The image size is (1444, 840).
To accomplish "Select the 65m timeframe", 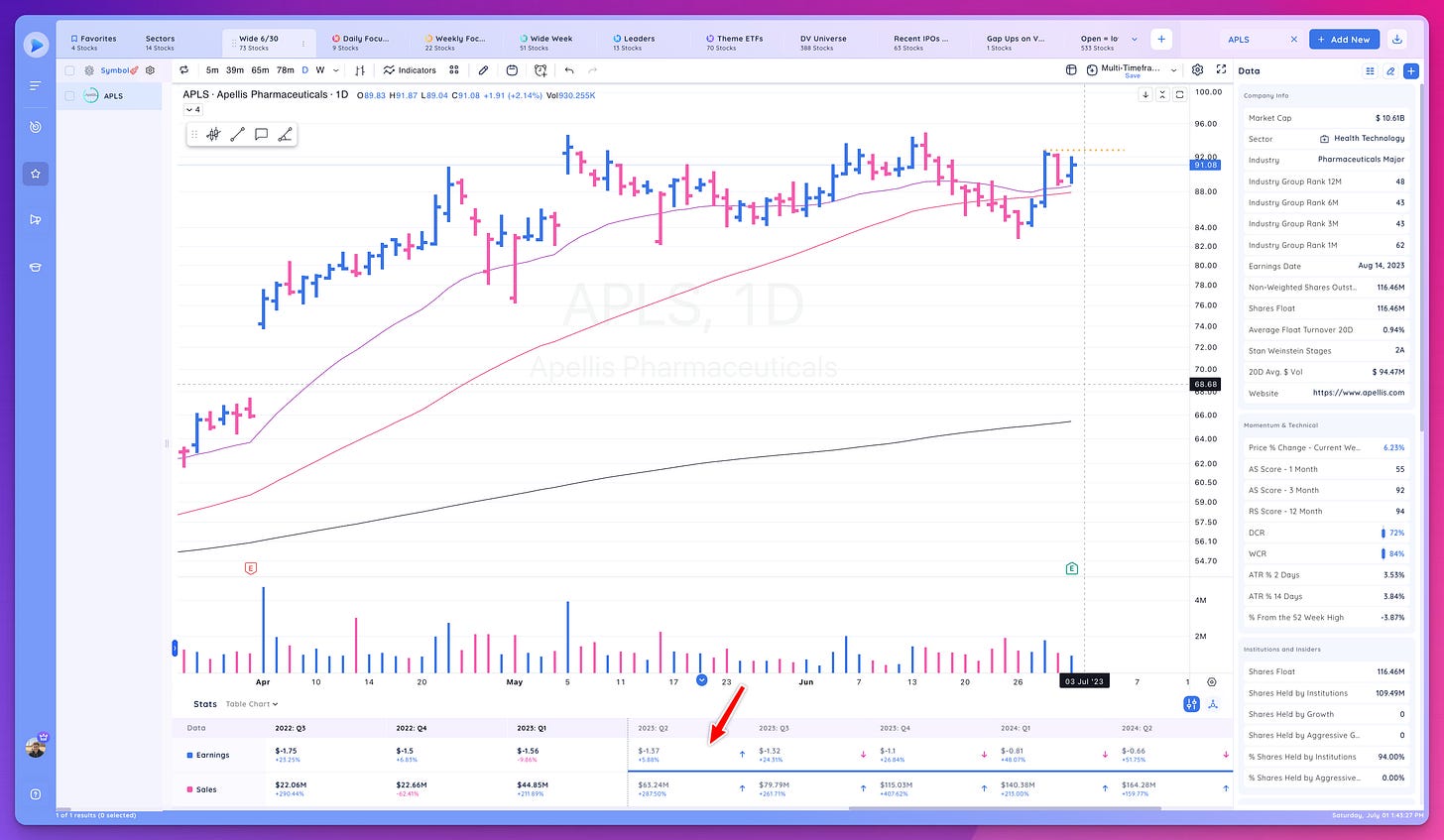I will tap(260, 70).
